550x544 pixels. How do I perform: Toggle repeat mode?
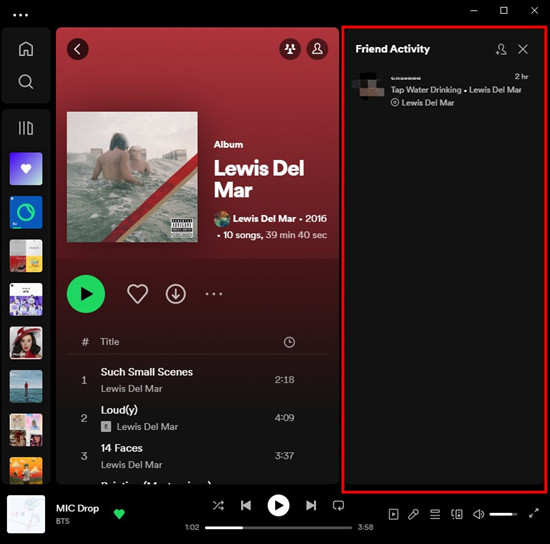click(338, 505)
